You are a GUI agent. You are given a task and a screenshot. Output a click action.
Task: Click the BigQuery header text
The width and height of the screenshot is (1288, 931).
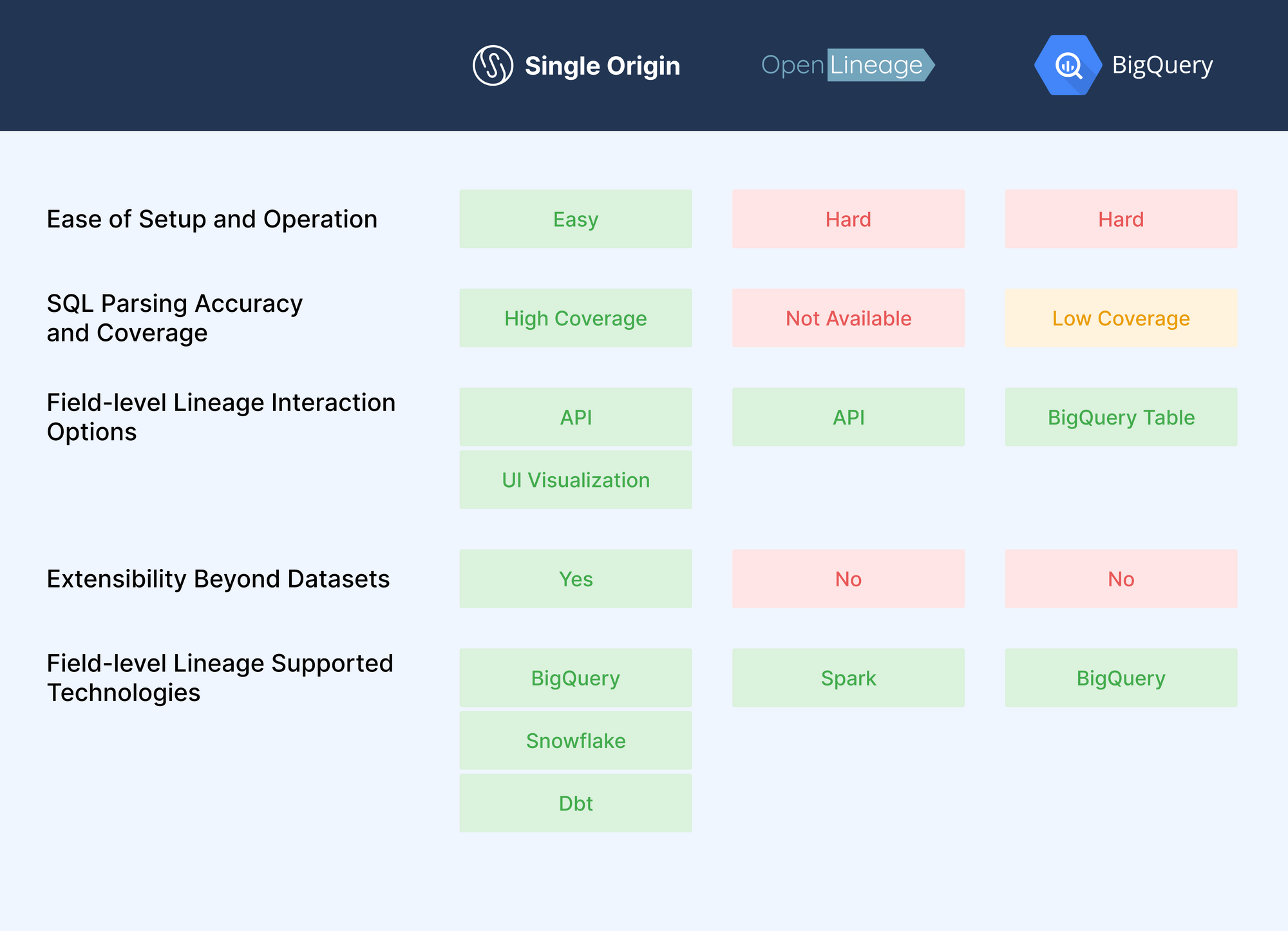tap(1162, 65)
